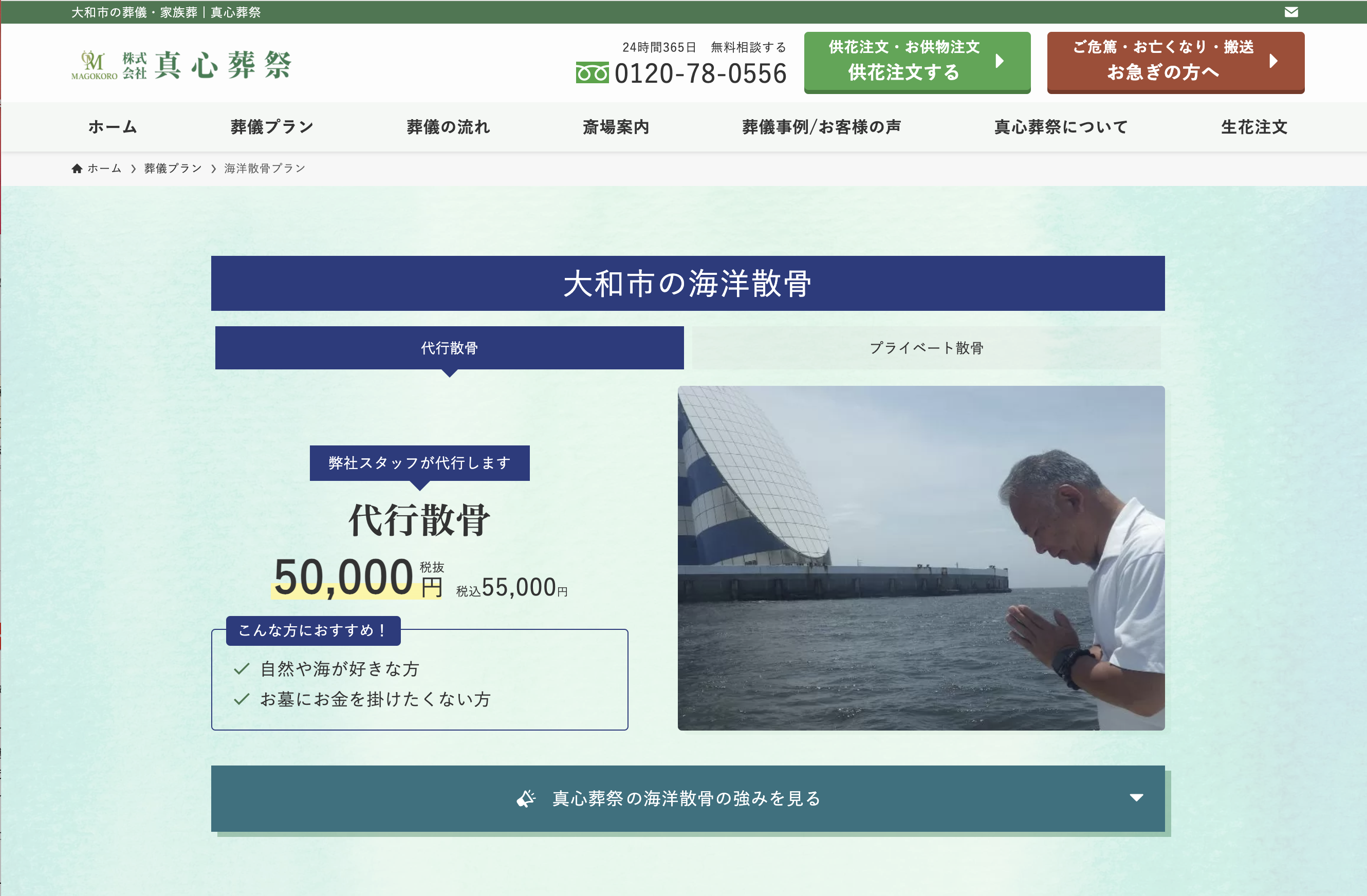
Task: Expand 真心葬祭の海洋散骨の強みを見る section
Action: point(688,798)
